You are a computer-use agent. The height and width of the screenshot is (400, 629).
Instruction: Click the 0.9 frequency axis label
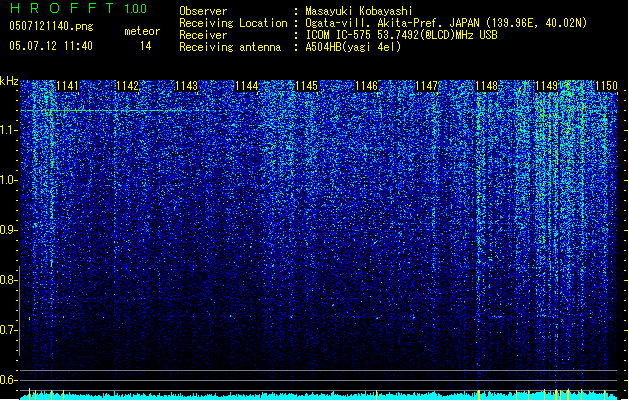pos(8,230)
